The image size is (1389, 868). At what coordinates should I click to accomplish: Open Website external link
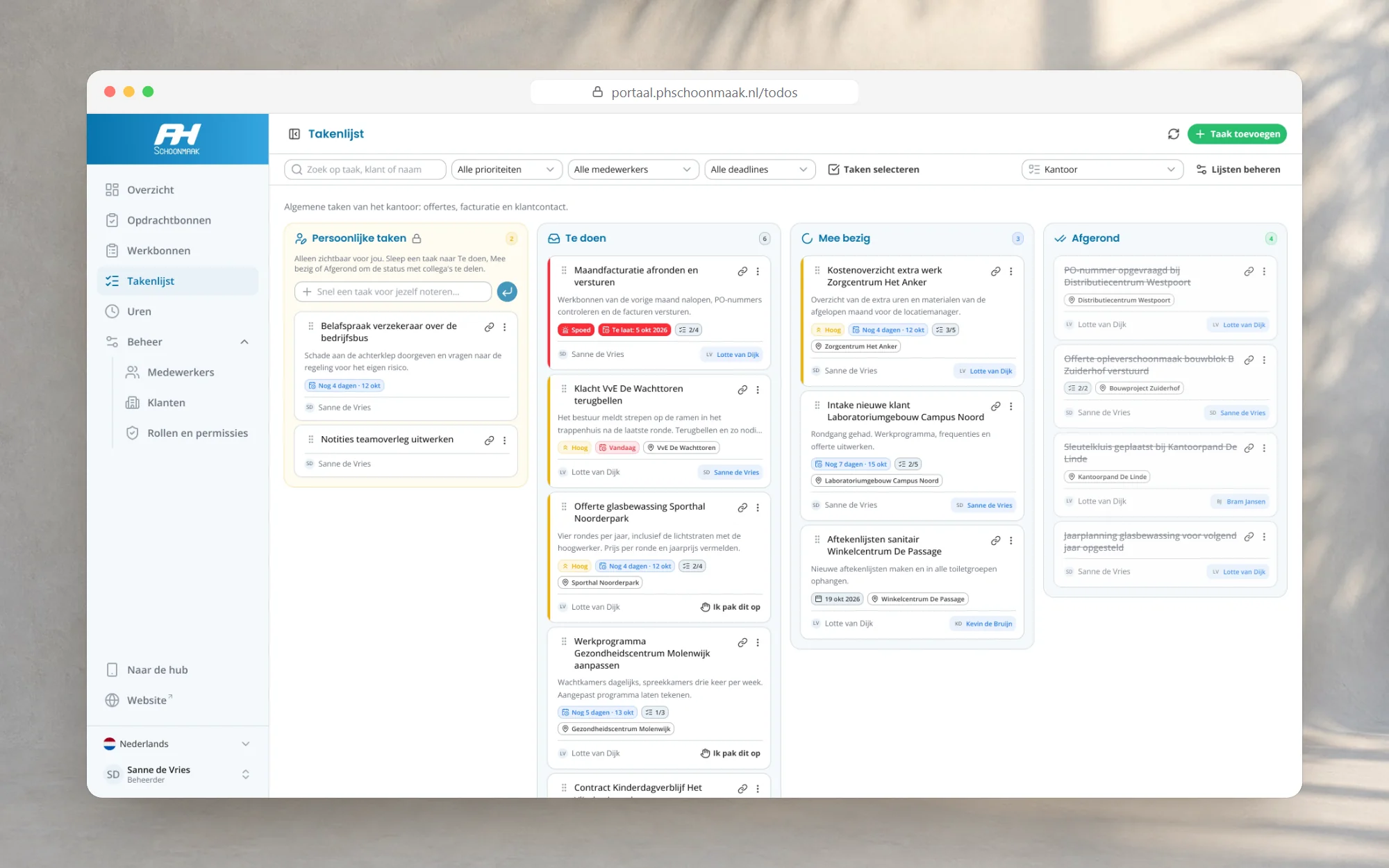click(177, 700)
